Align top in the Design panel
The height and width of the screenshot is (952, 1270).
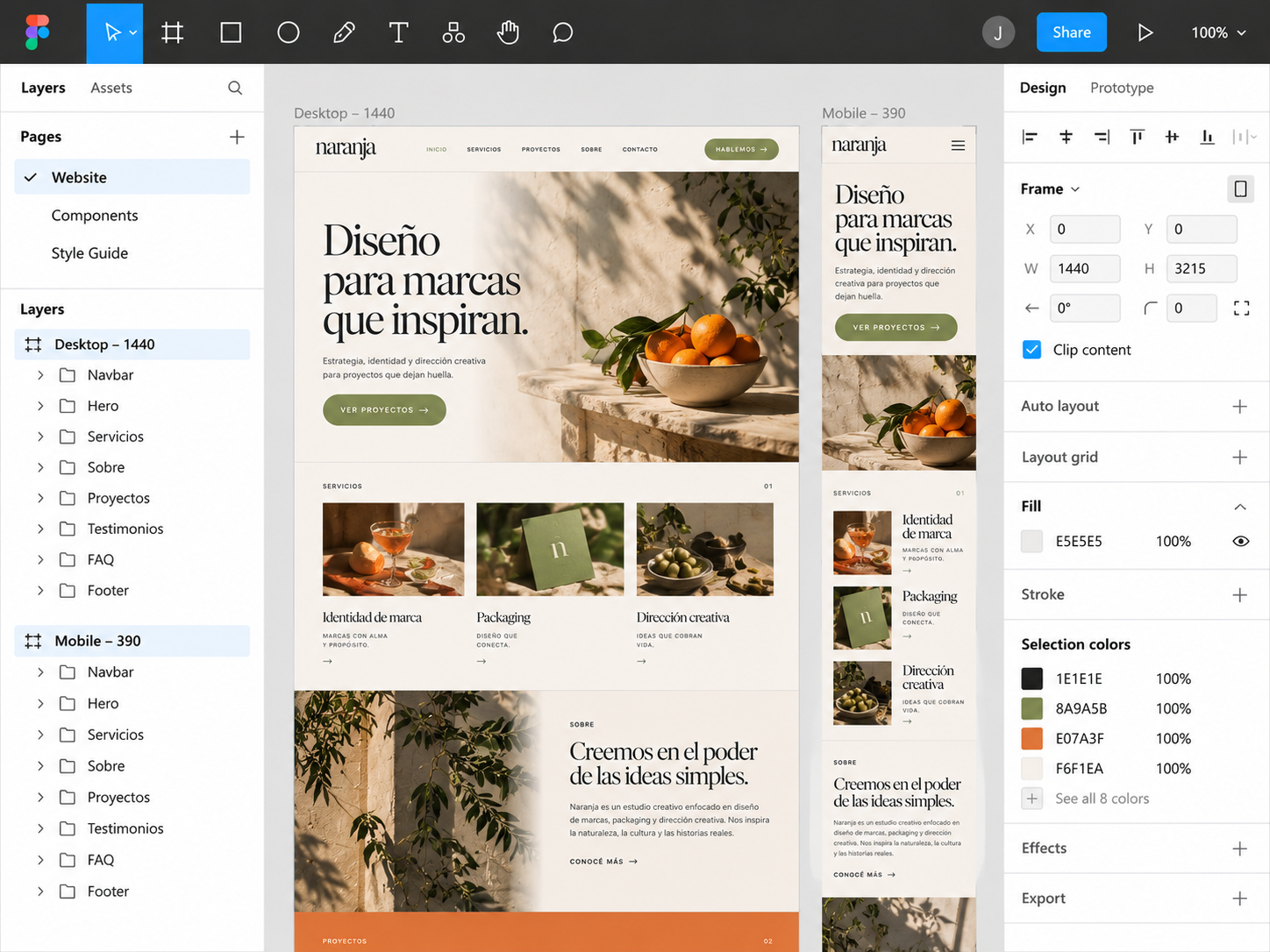[1137, 137]
